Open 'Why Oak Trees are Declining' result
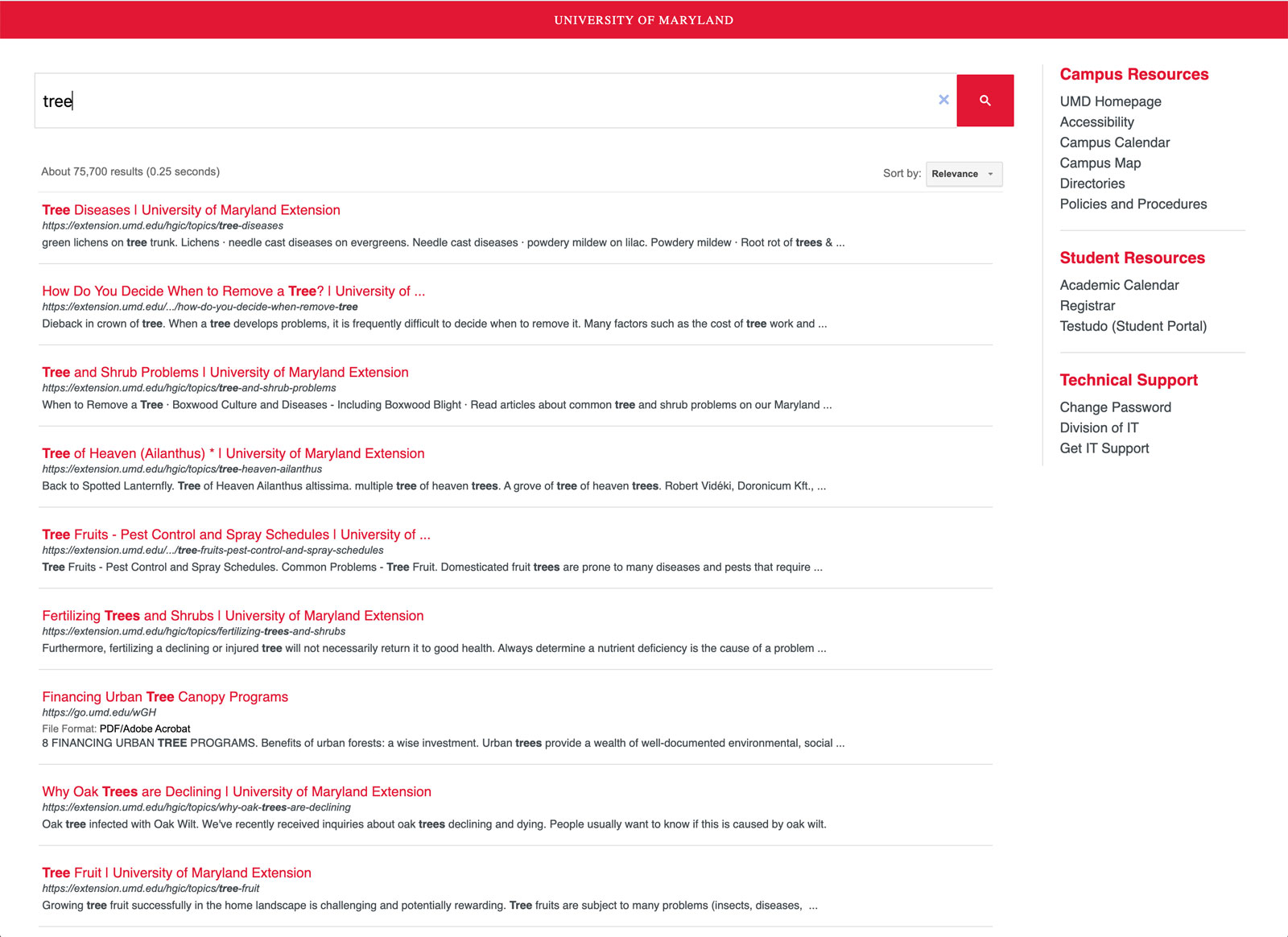The image size is (1288, 937). coord(237,792)
